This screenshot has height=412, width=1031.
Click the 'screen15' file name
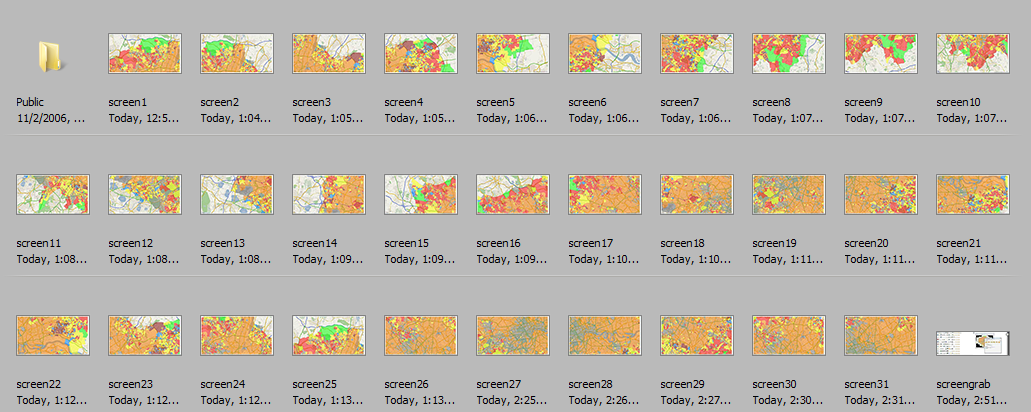(406, 244)
